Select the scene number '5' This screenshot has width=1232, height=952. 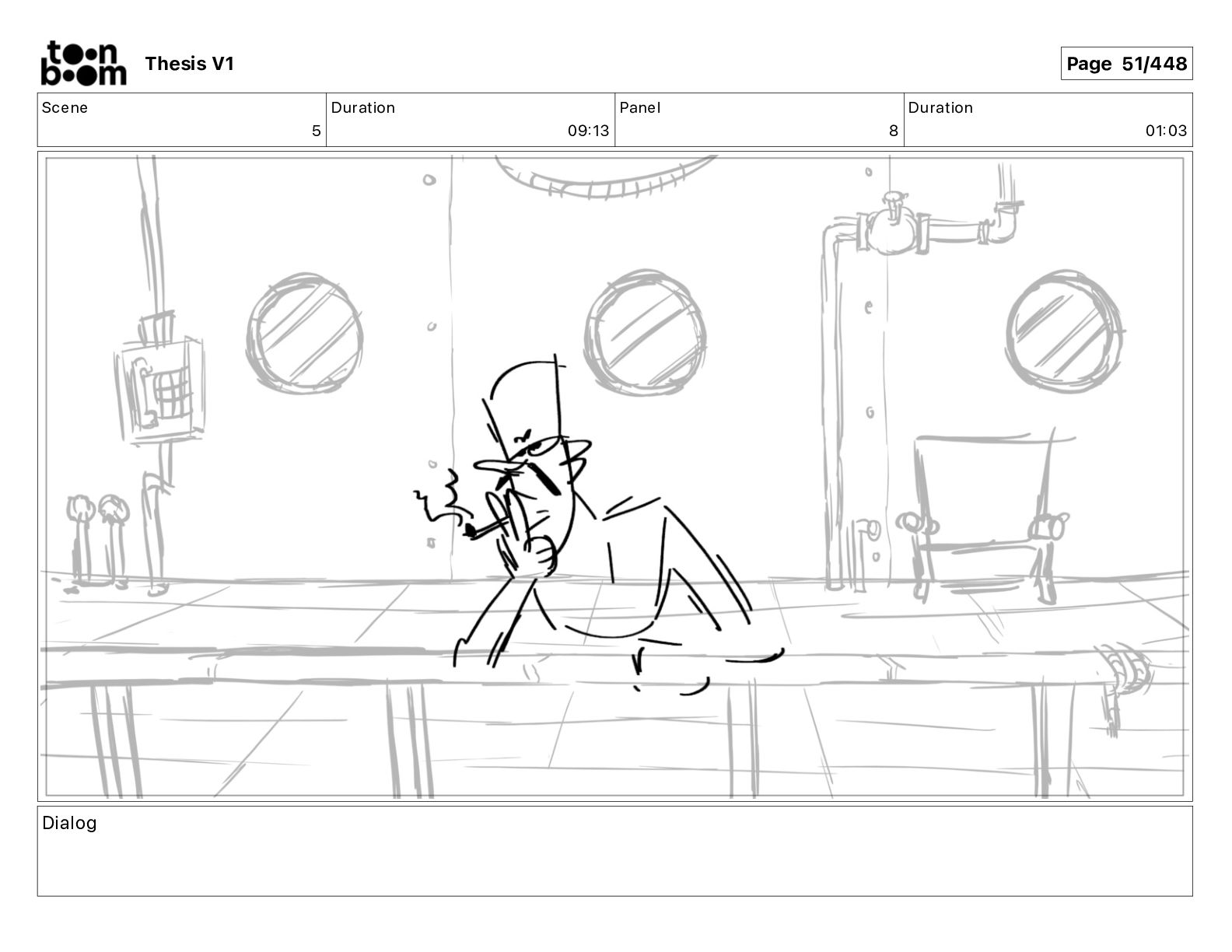point(316,131)
